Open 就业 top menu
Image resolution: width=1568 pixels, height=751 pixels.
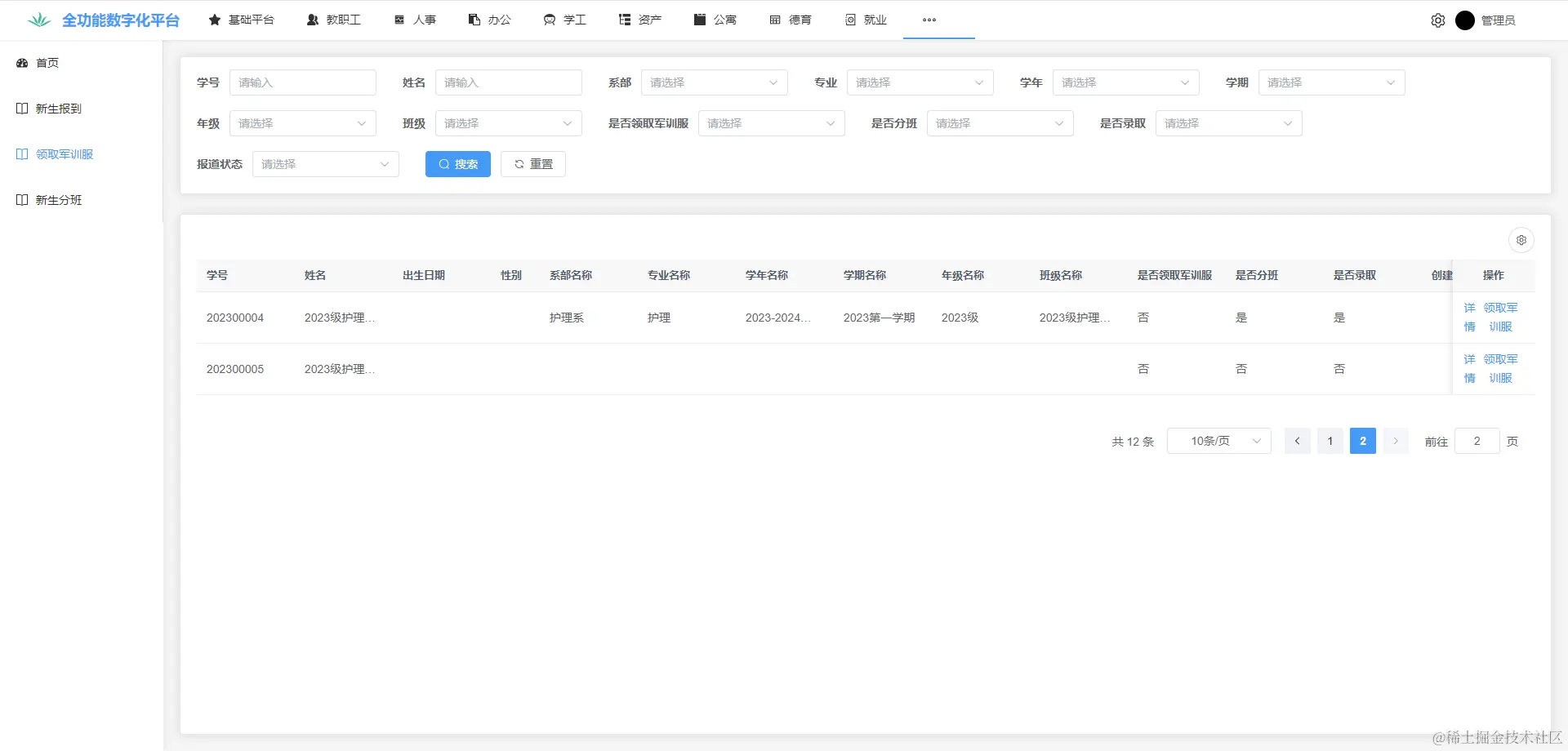coord(866,20)
